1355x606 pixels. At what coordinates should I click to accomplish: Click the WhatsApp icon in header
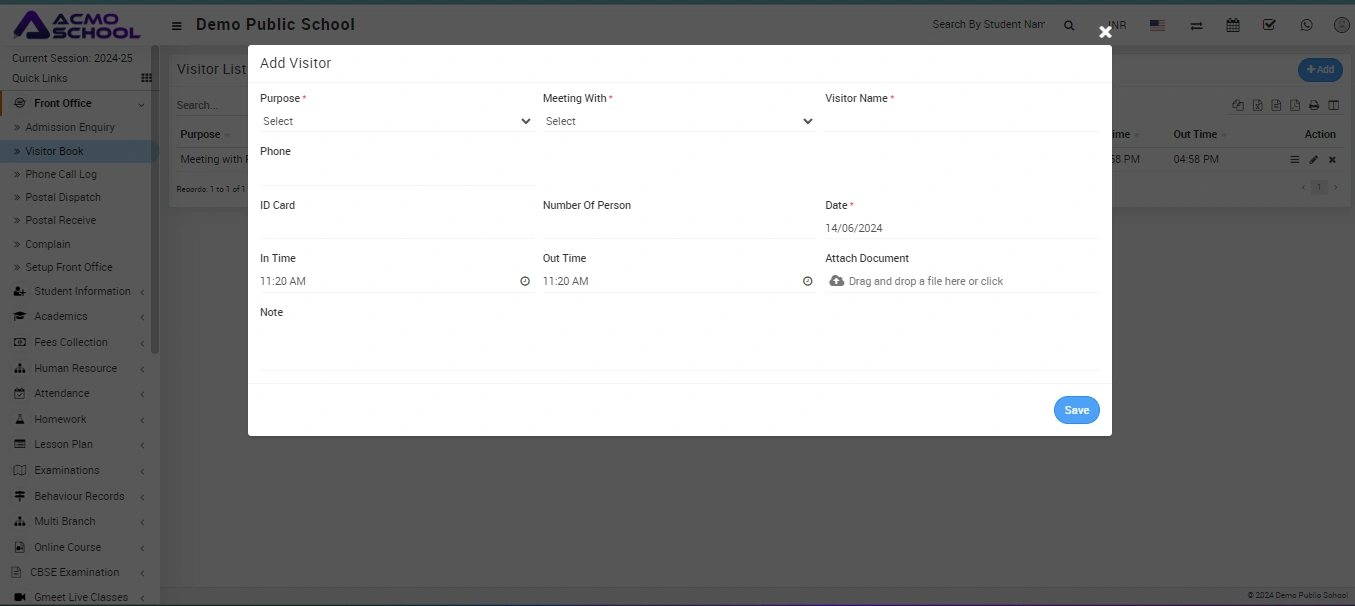coord(1306,25)
